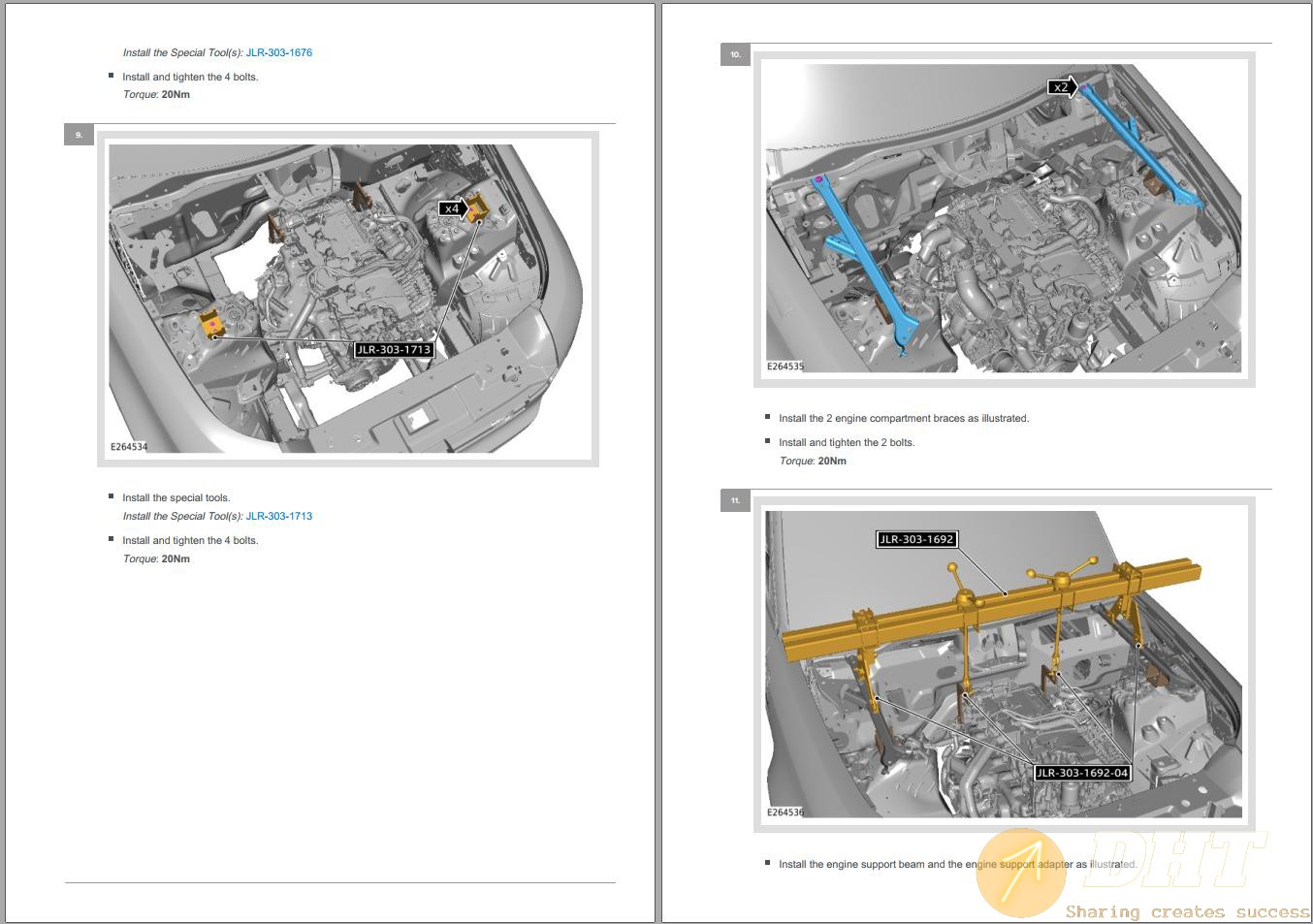
Task: Click the step 10 number badge
Action: 735,55
